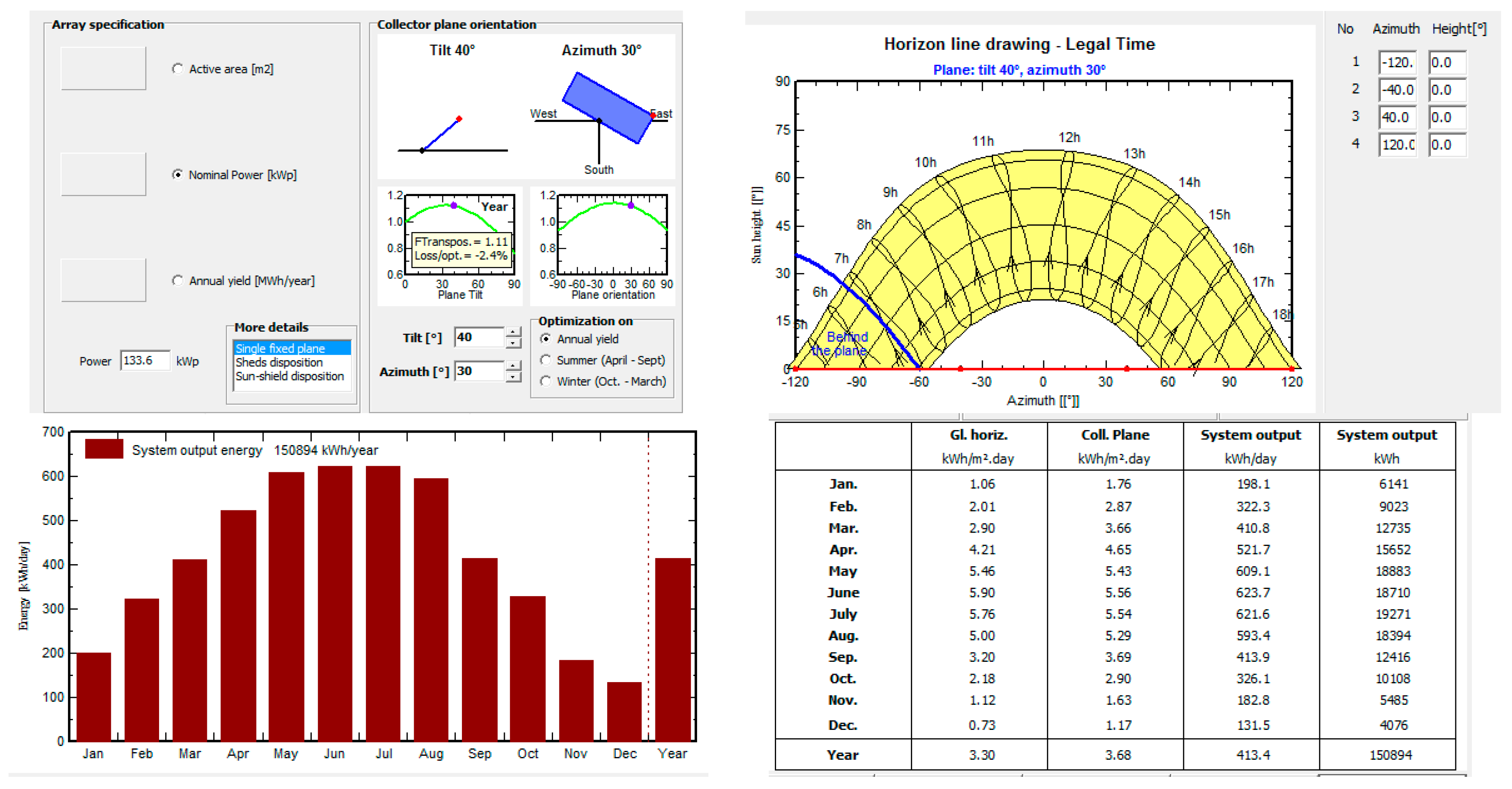Decrease Tilt value with down arrow
This screenshot has height=789, width=1512.
tap(513, 342)
